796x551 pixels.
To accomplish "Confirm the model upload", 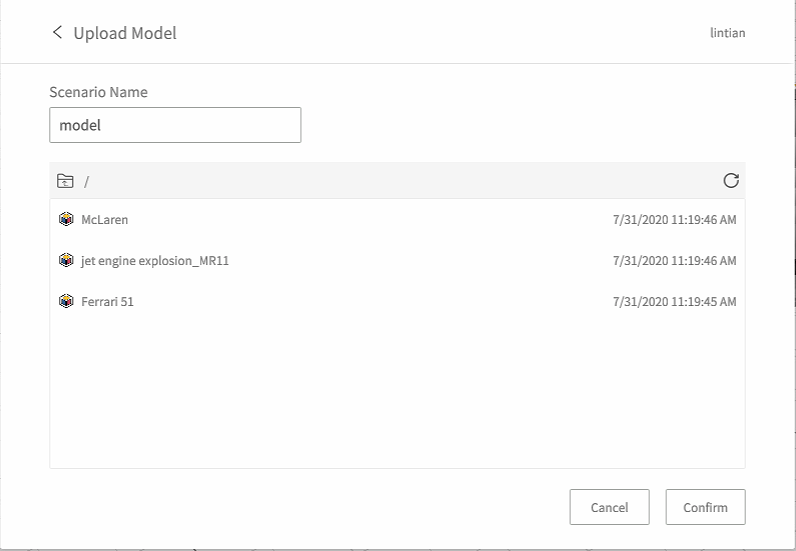I will (x=705, y=507).
